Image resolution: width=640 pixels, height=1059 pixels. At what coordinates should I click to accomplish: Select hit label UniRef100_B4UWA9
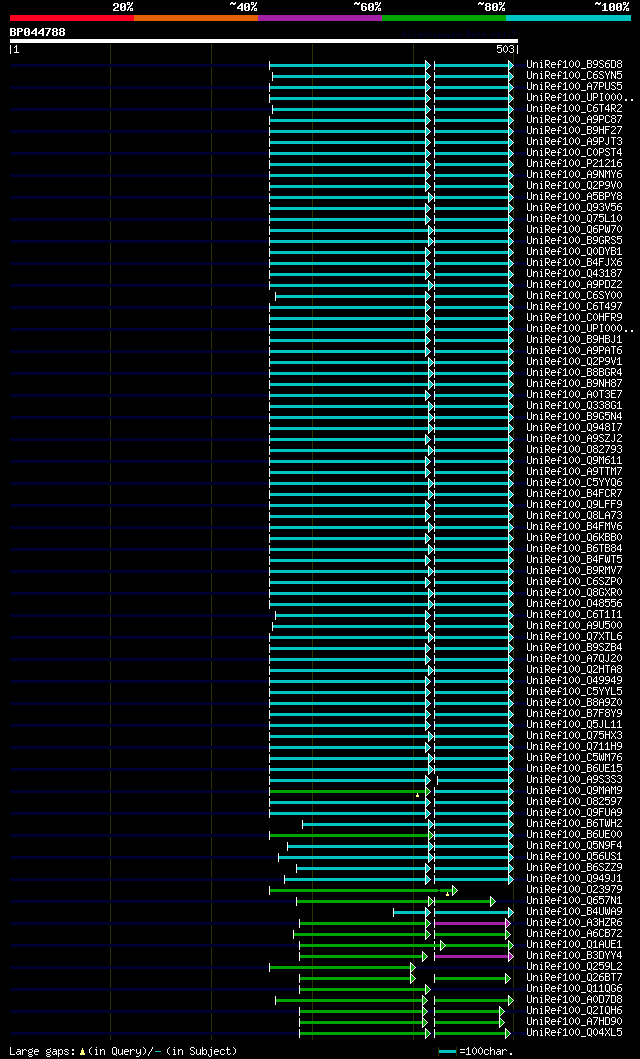pos(575,912)
